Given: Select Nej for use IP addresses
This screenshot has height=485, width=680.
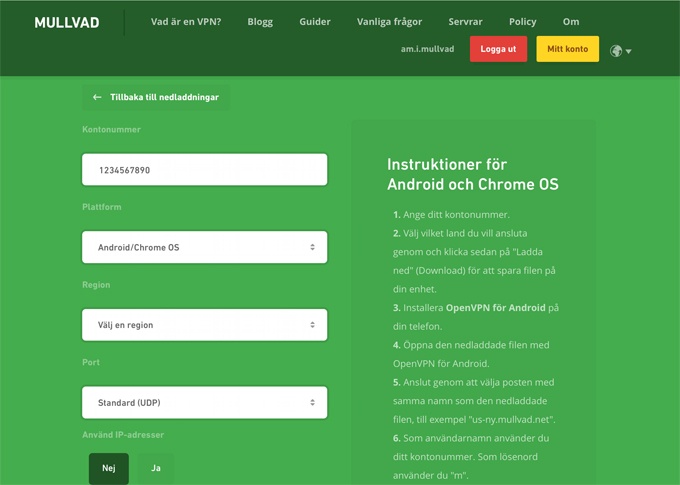Looking at the screenshot, I should pos(108,468).
